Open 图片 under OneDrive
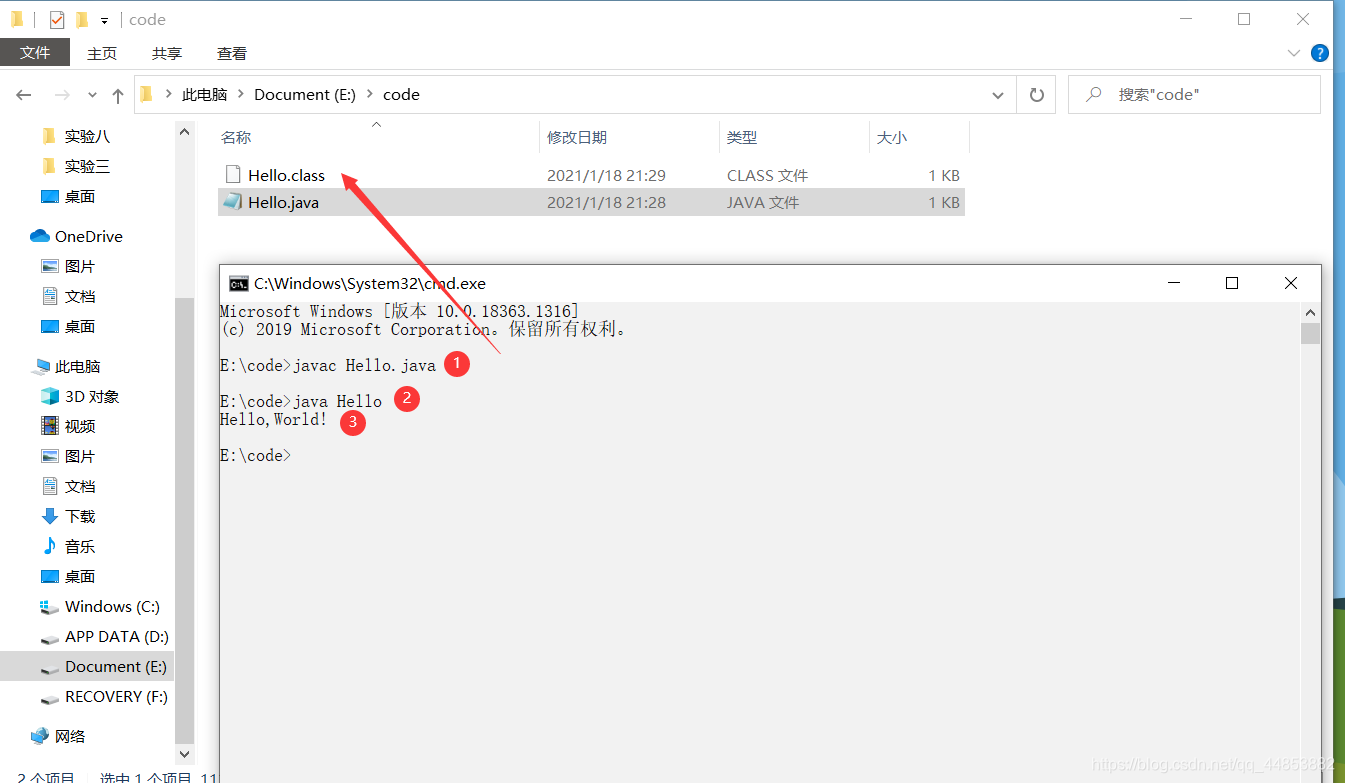This screenshot has width=1345, height=783. pyautogui.click(x=79, y=266)
